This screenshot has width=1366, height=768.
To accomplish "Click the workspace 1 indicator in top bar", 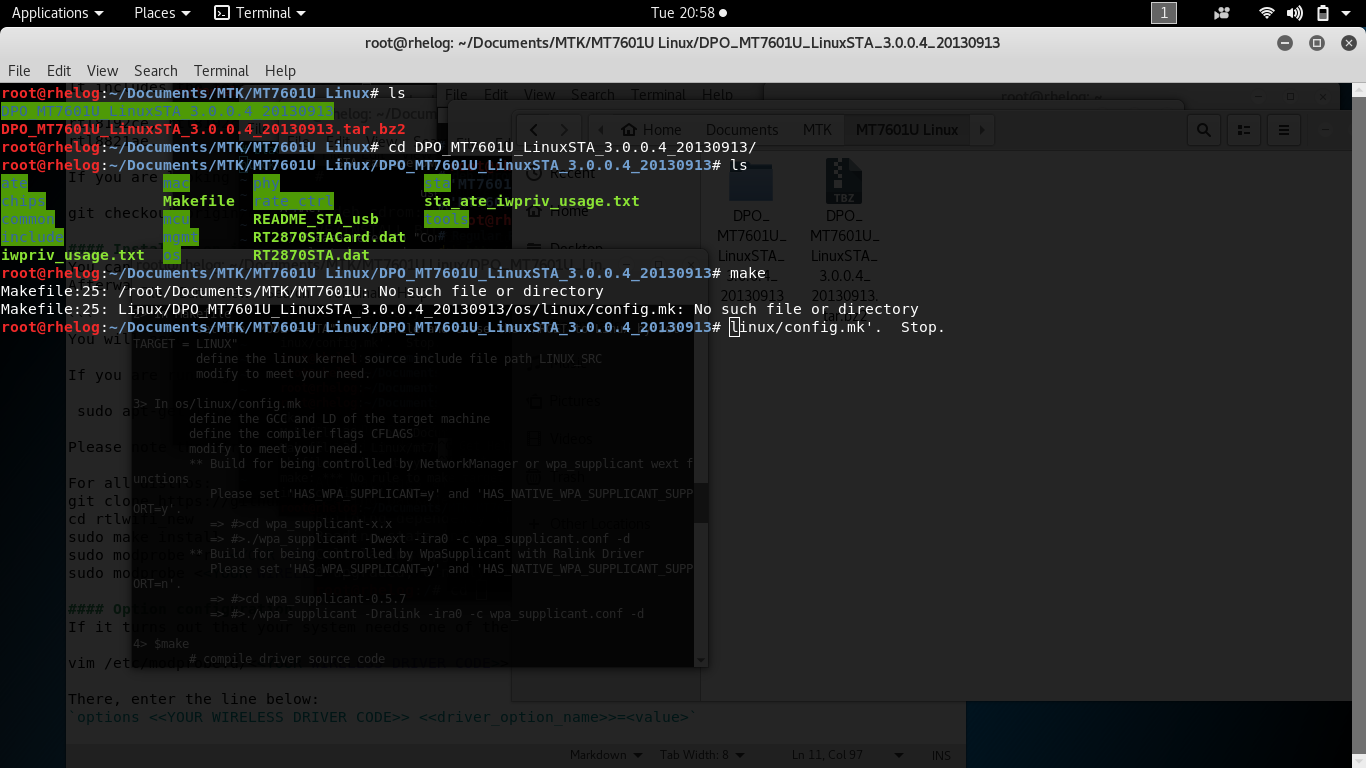I will pos(1163,13).
